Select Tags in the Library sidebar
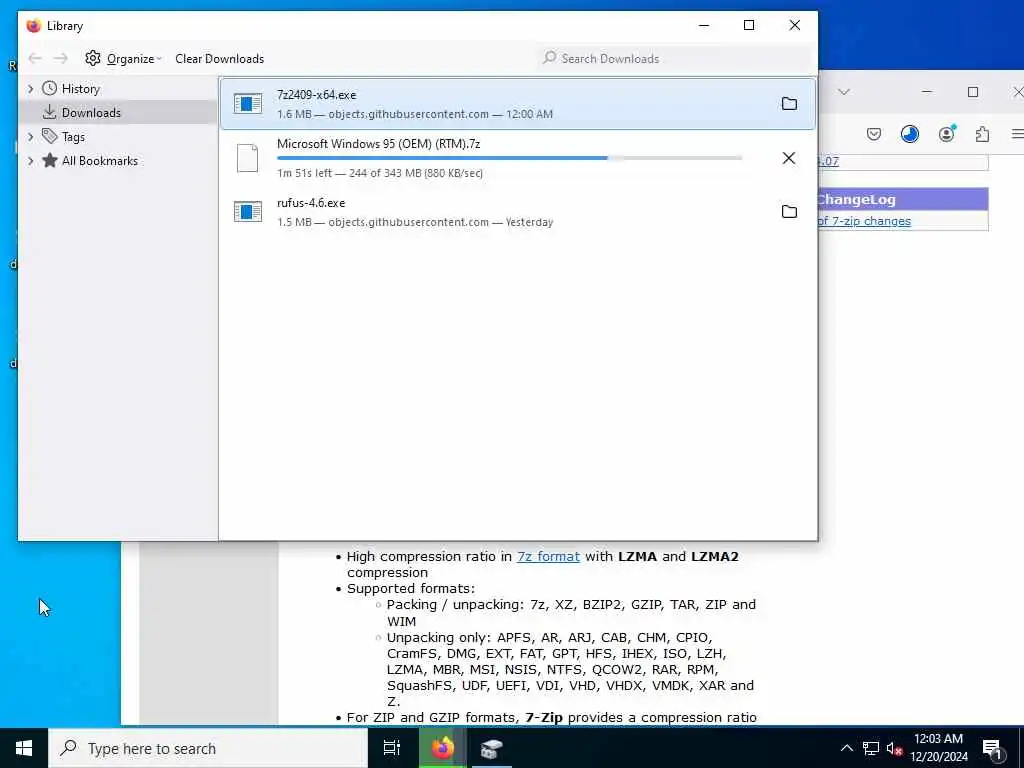The width and height of the screenshot is (1024, 768). pyautogui.click(x=118, y=136)
